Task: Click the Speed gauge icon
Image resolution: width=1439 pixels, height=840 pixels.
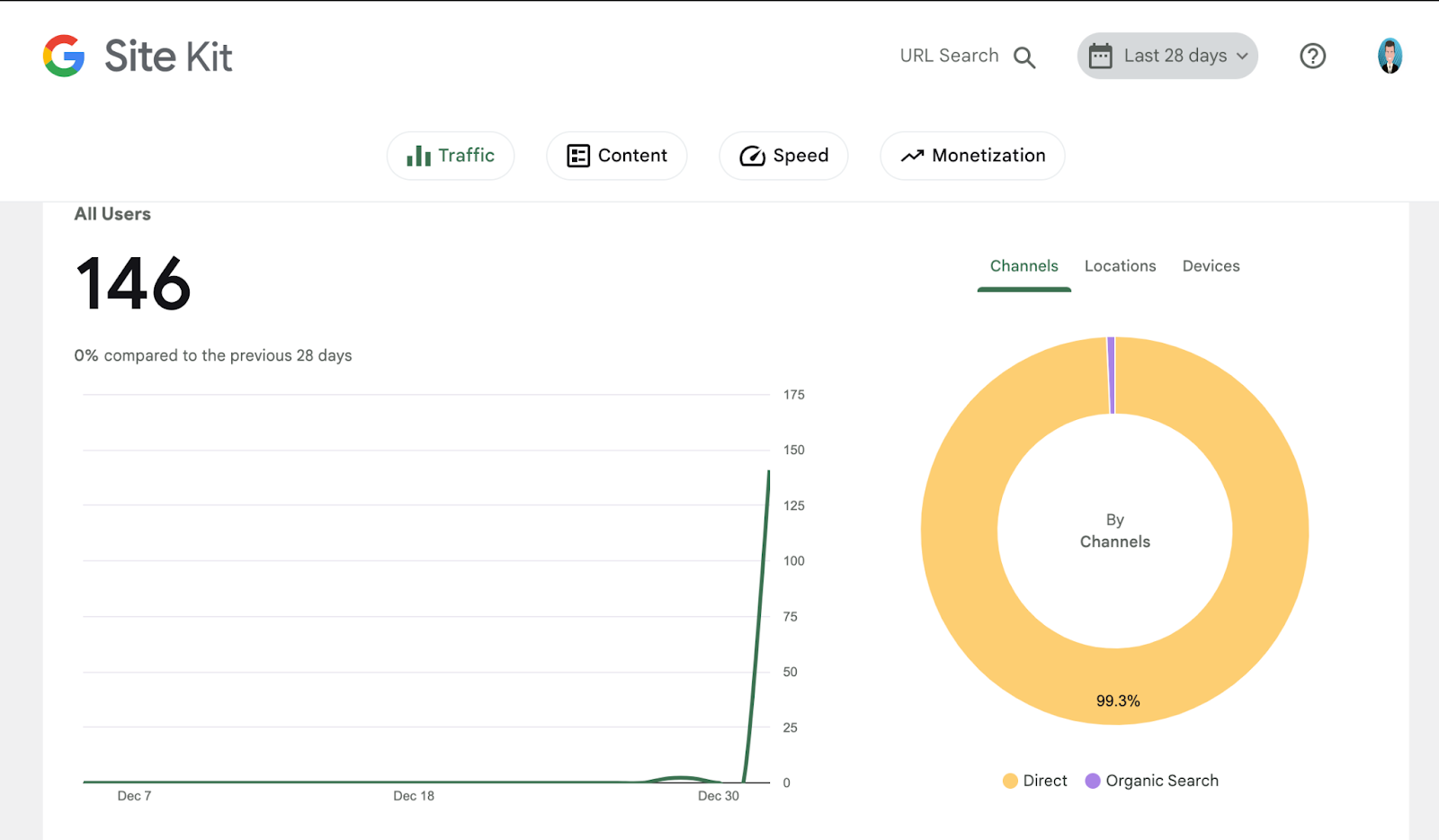Action: click(752, 156)
